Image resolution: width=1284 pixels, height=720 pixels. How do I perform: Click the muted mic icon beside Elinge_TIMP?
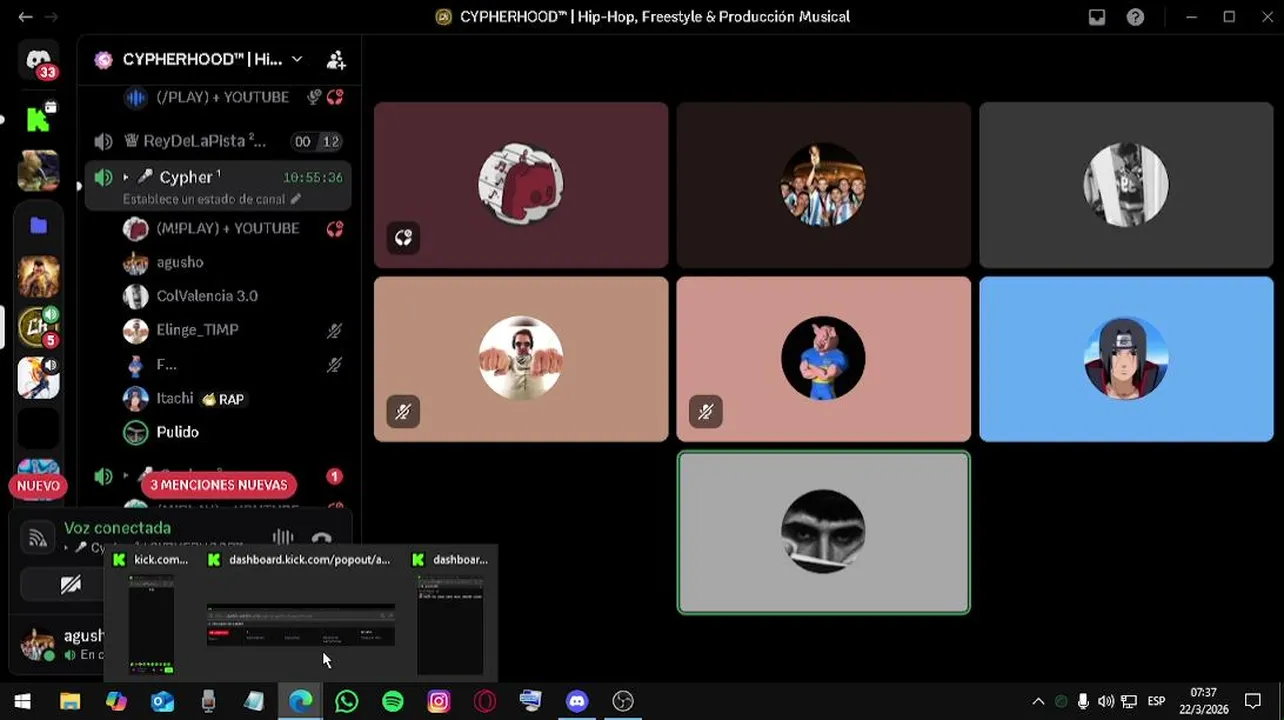334,330
